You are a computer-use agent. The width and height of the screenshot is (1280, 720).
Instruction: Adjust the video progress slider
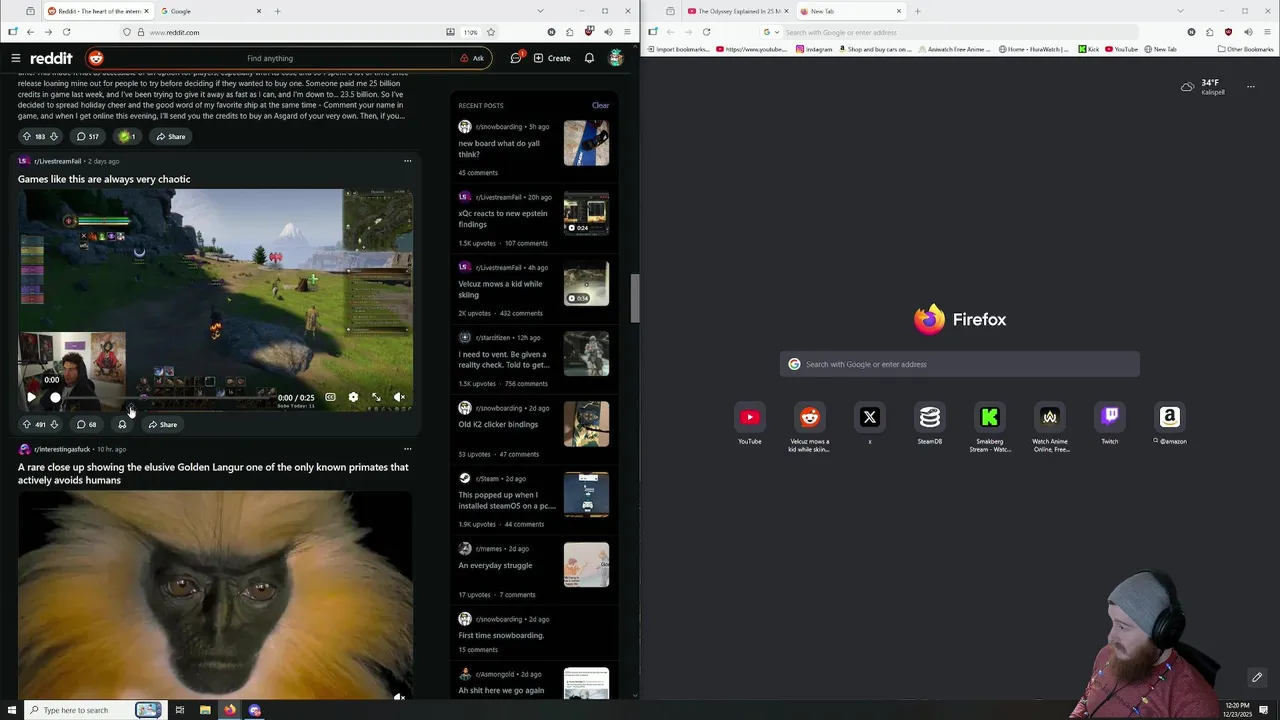point(165,397)
